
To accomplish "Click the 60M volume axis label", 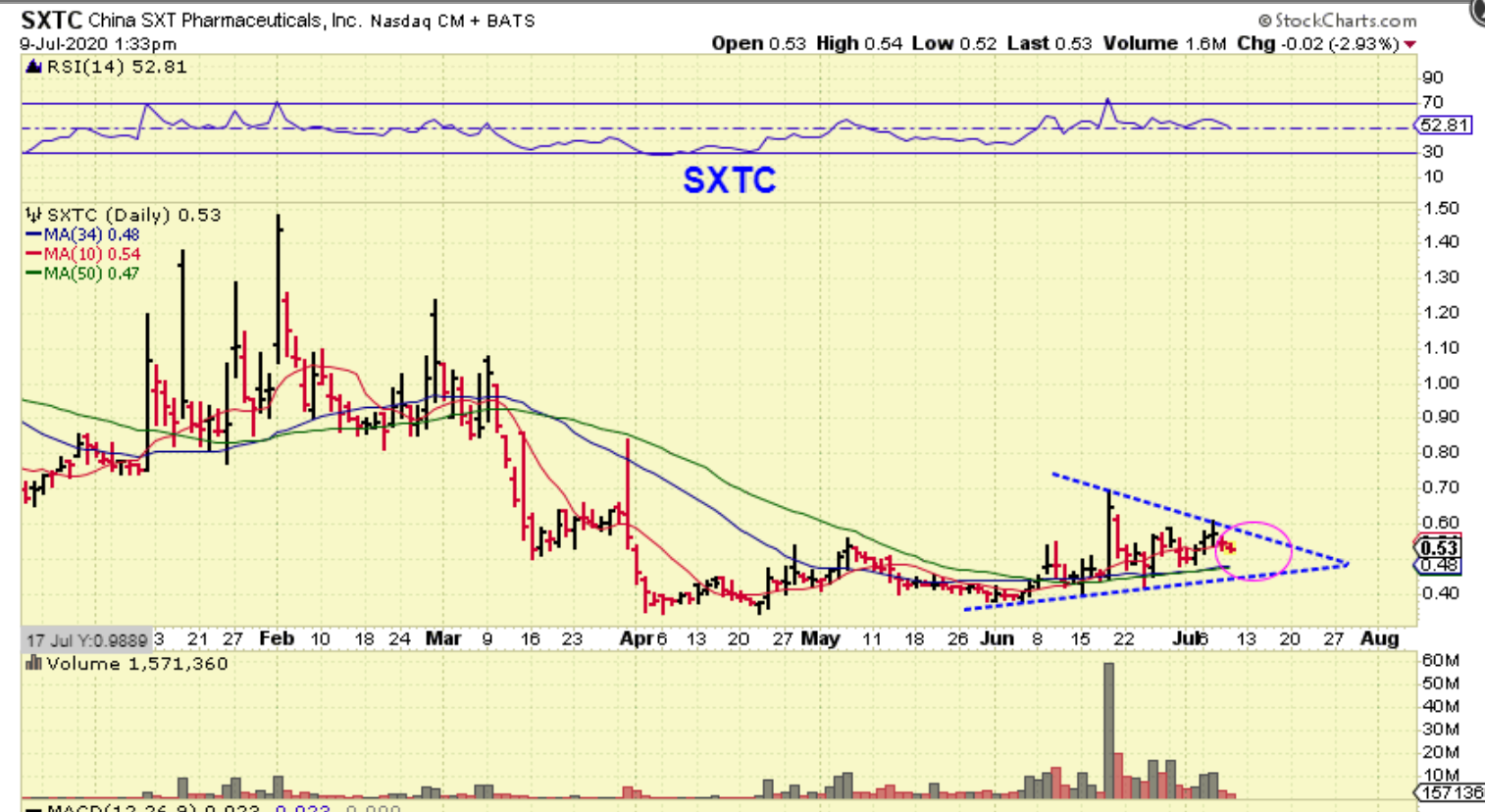I will (x=1441, y=660).
